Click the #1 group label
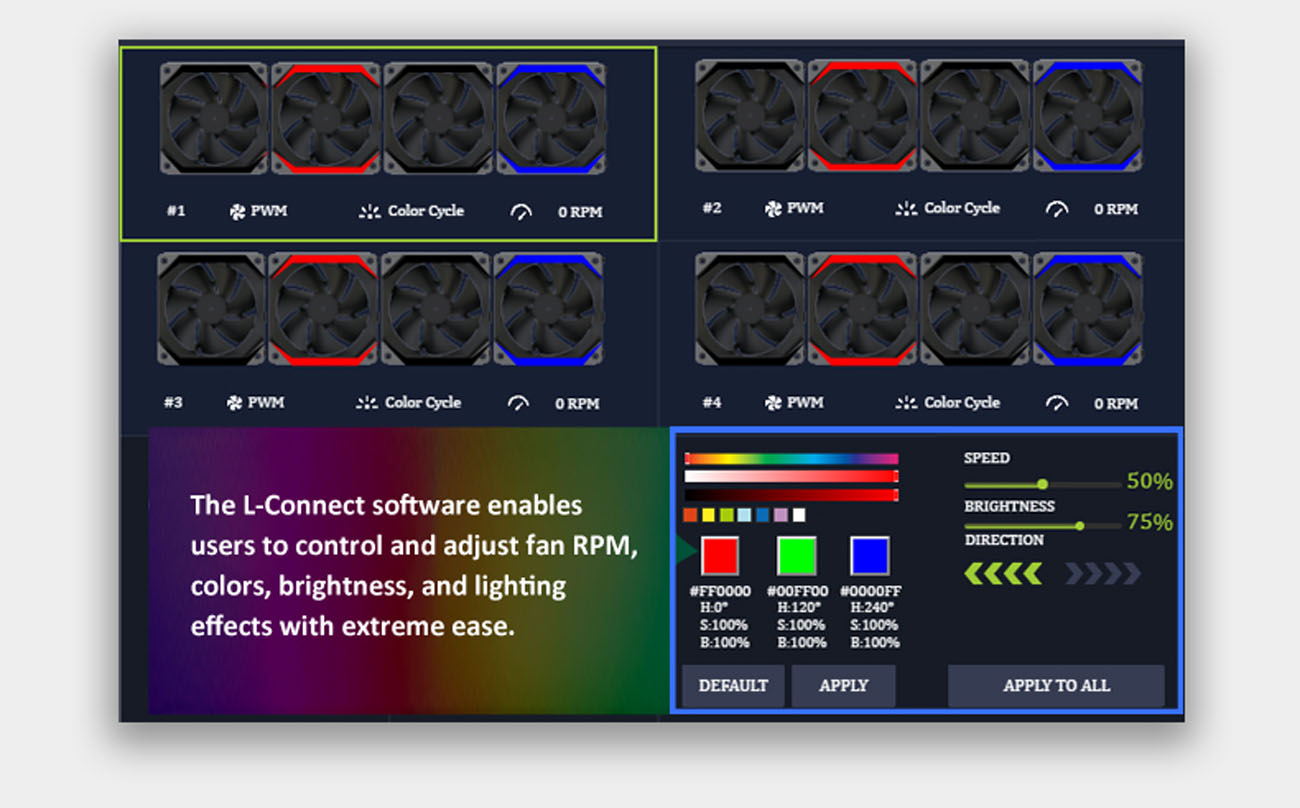1300x808 pixels. click(176, 212)
